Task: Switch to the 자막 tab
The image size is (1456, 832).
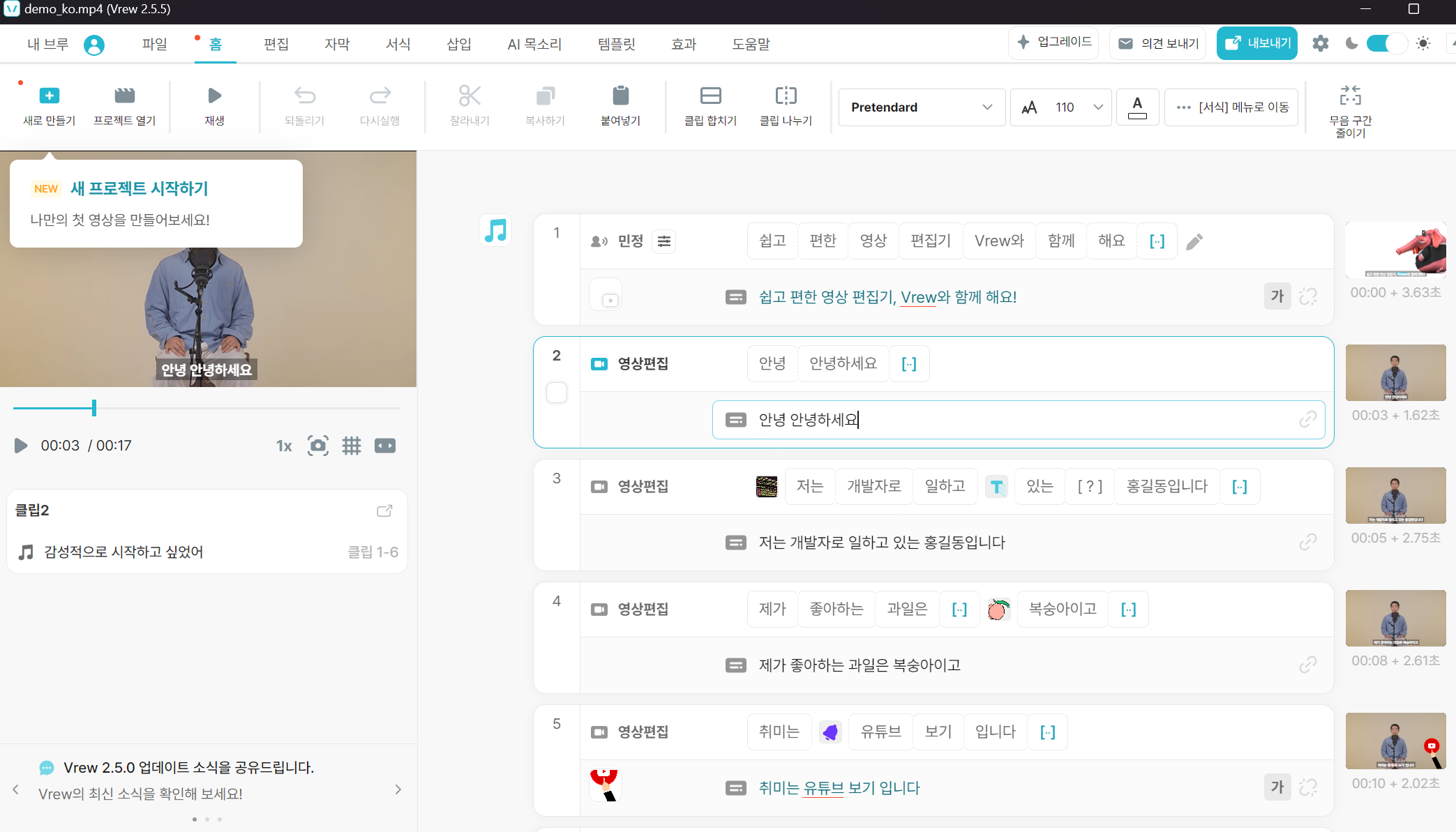Action: click(x=336, y=43)
